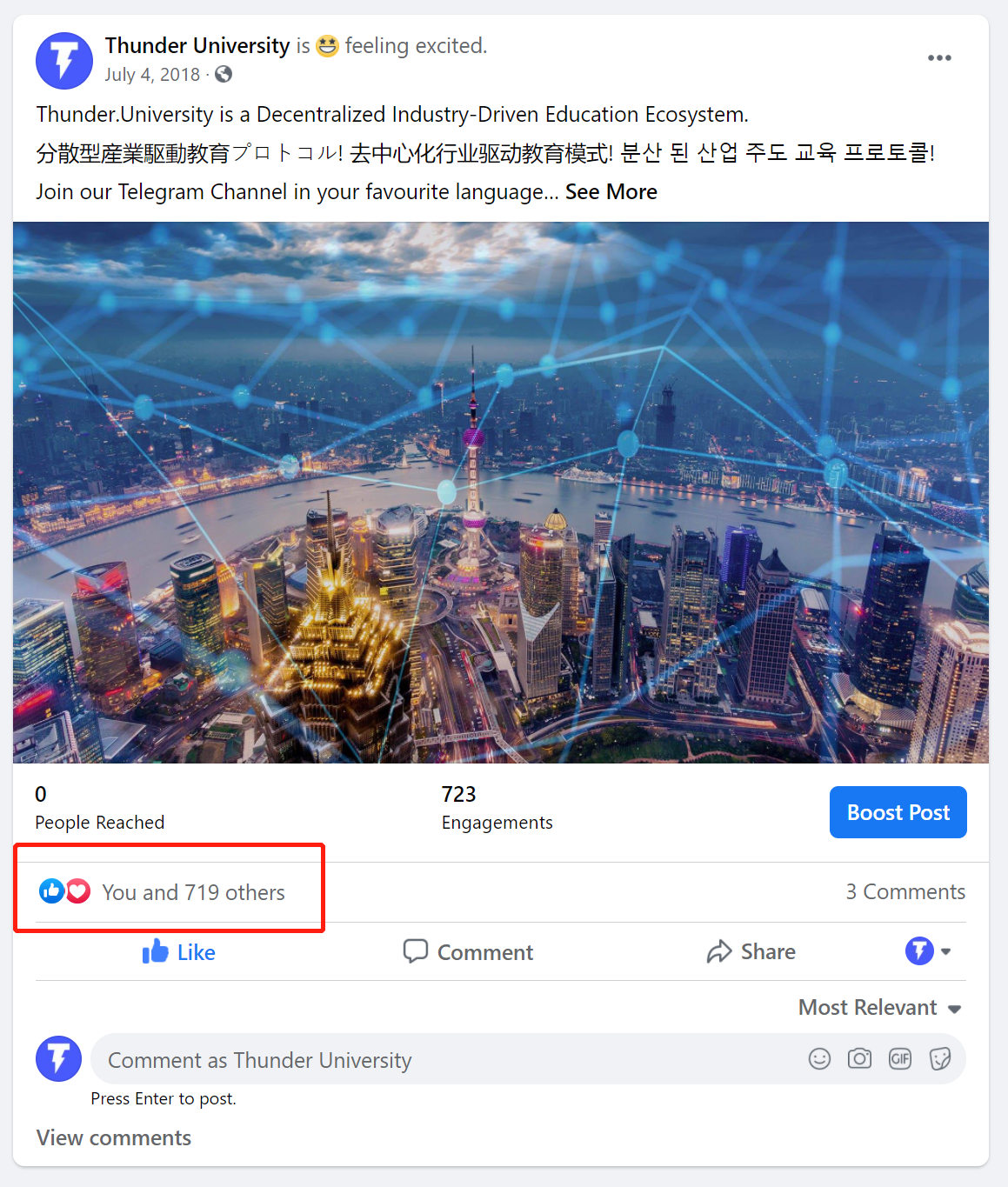1008x1187 pixels.
Task: Click the blue thumbs-up reaction icon
Action: [51, 891]
